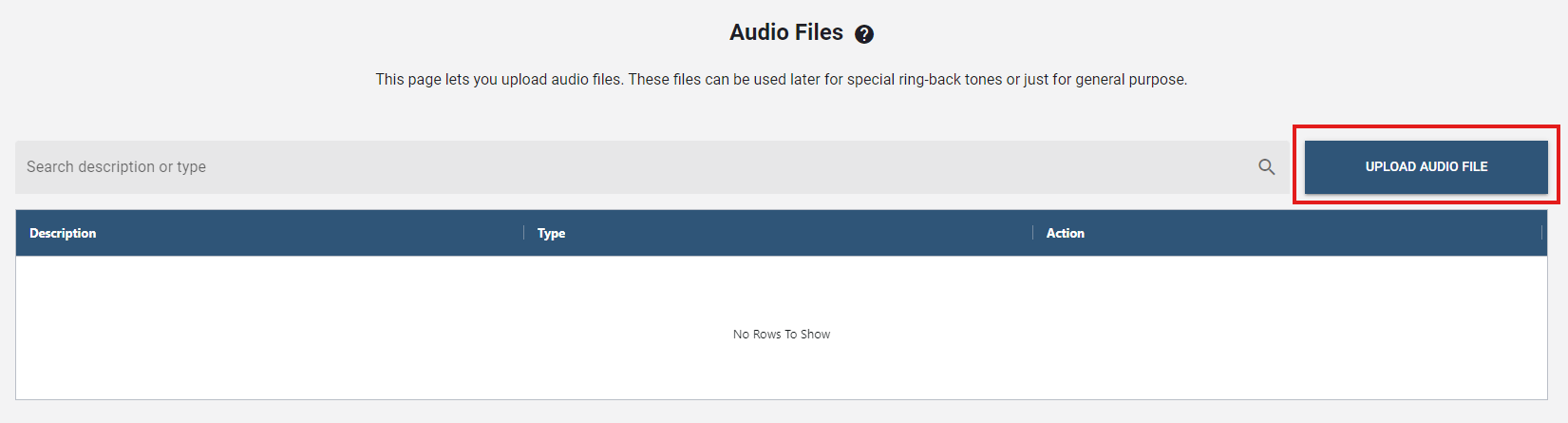Click the Action column header
Screen dimensions: 1568x423
point(1065,233)
